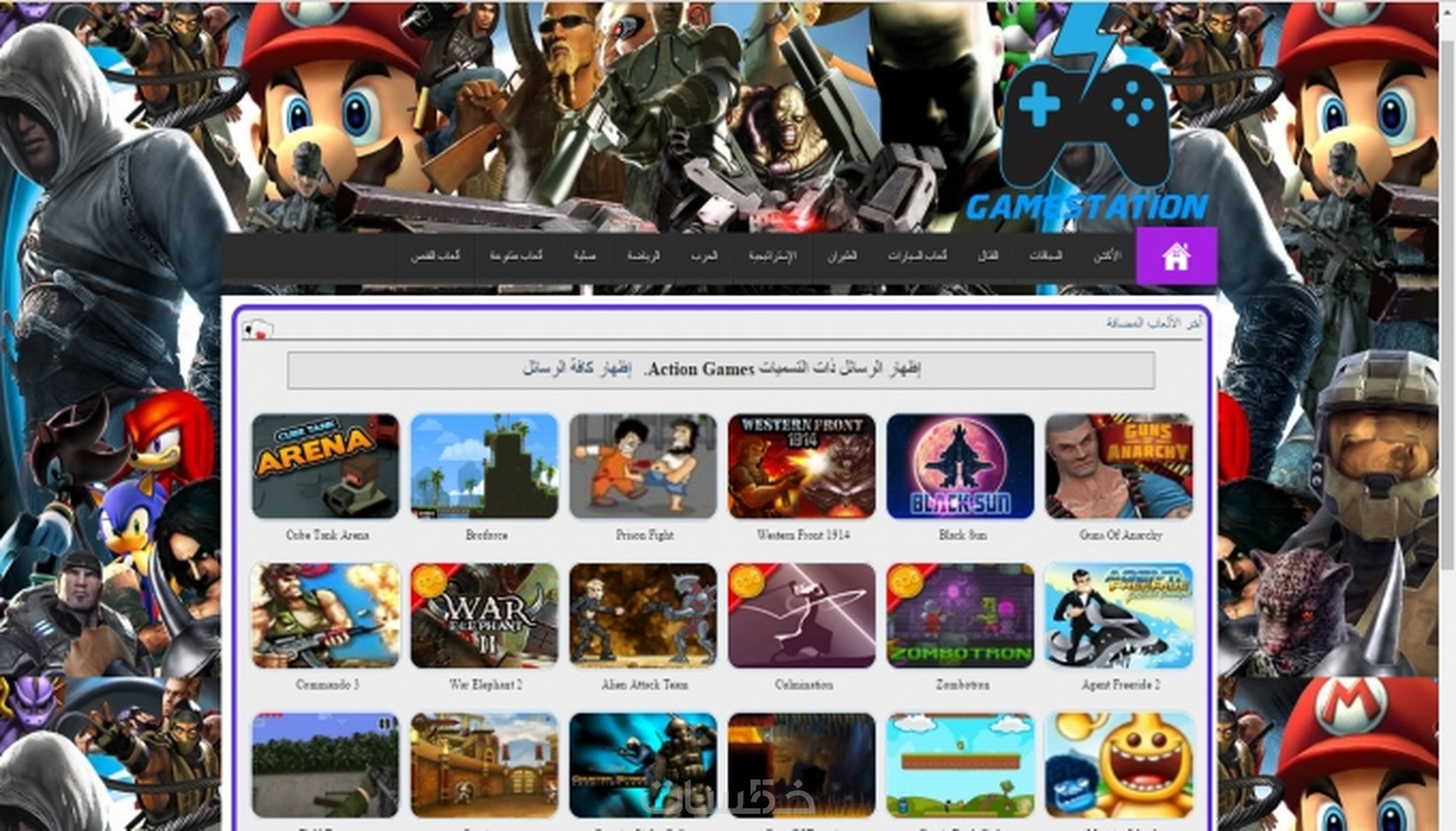
Task: Click the Culmination title link
Action: (x=803, y=685)
